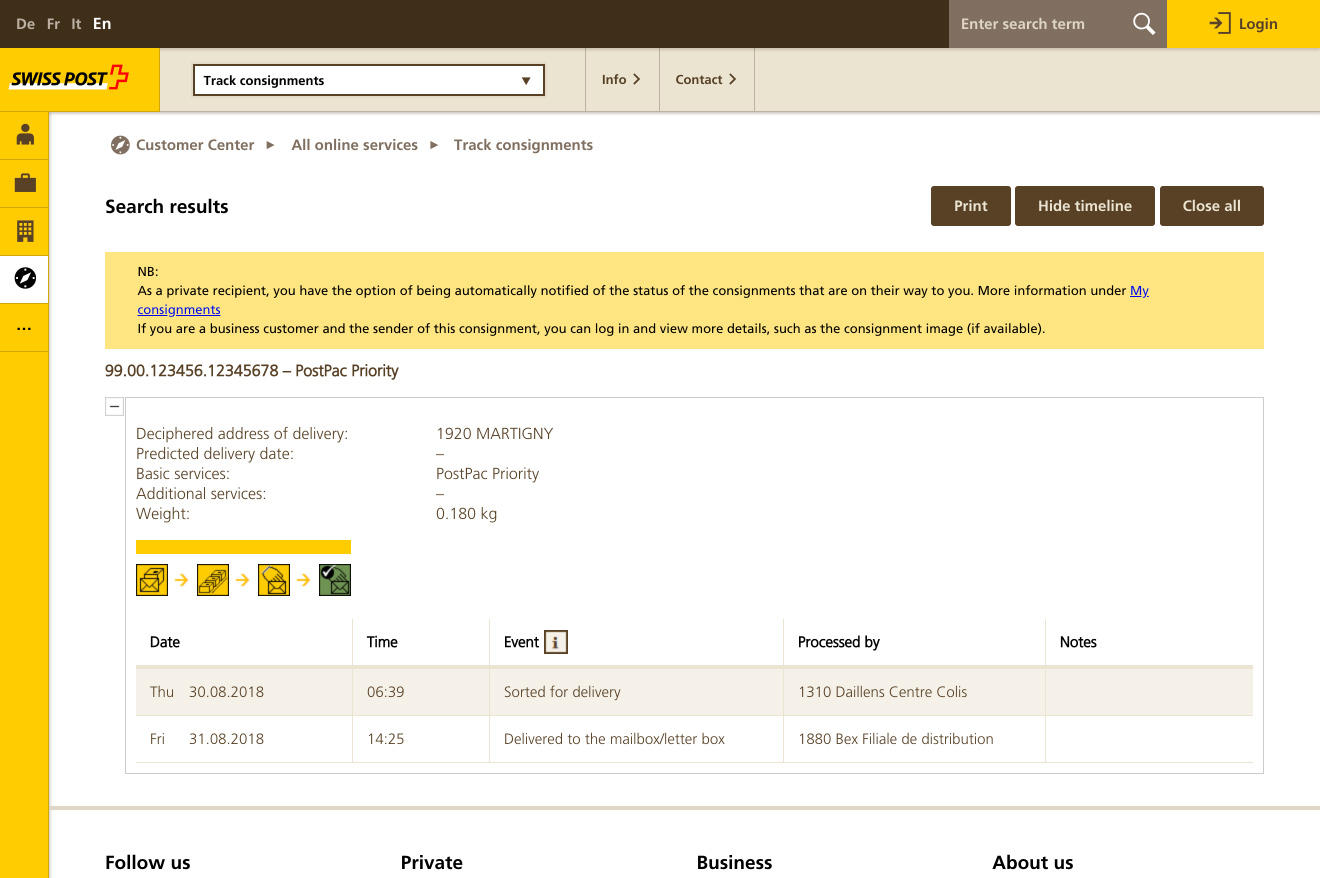
Task: Click the Track consignments breadcrumb
Action: (x=523, y=145)
